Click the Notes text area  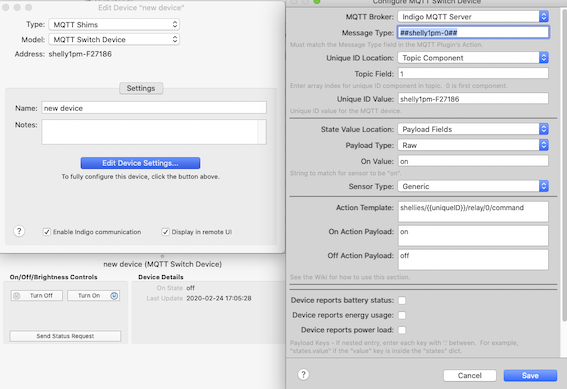coord(154,132)
